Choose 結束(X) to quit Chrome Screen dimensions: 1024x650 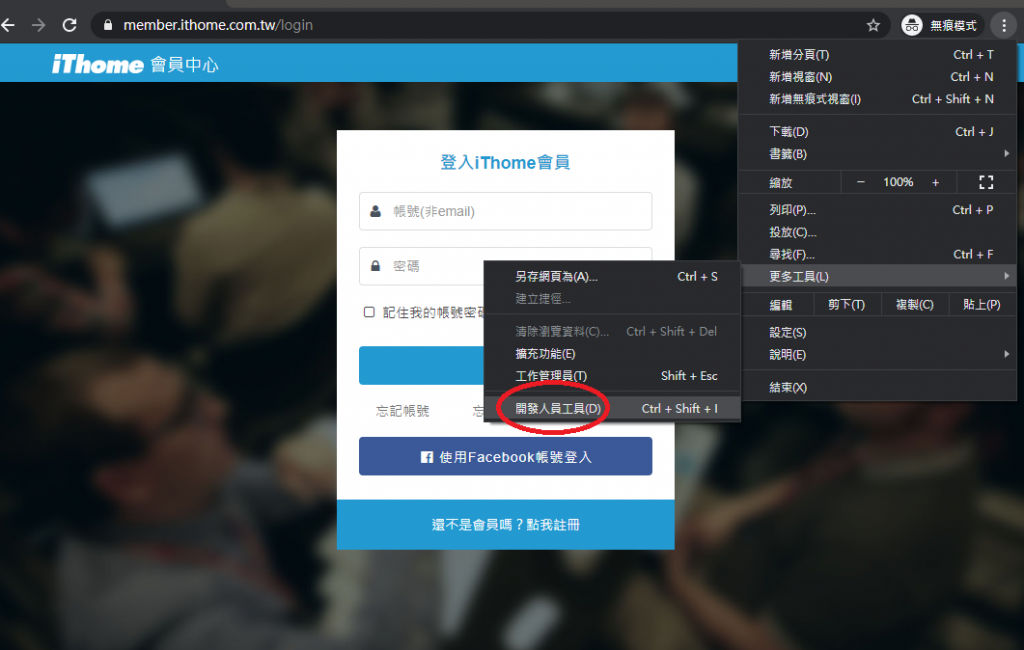click(x=877, y=387)
